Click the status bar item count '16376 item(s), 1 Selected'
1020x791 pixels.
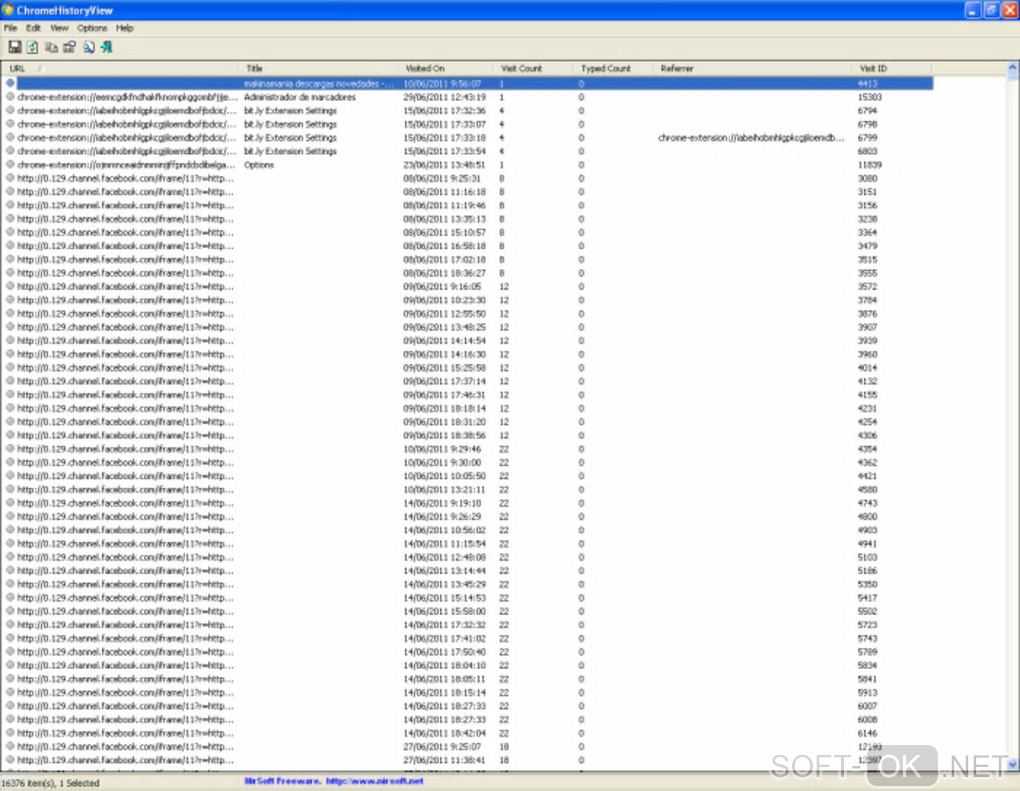51,783
